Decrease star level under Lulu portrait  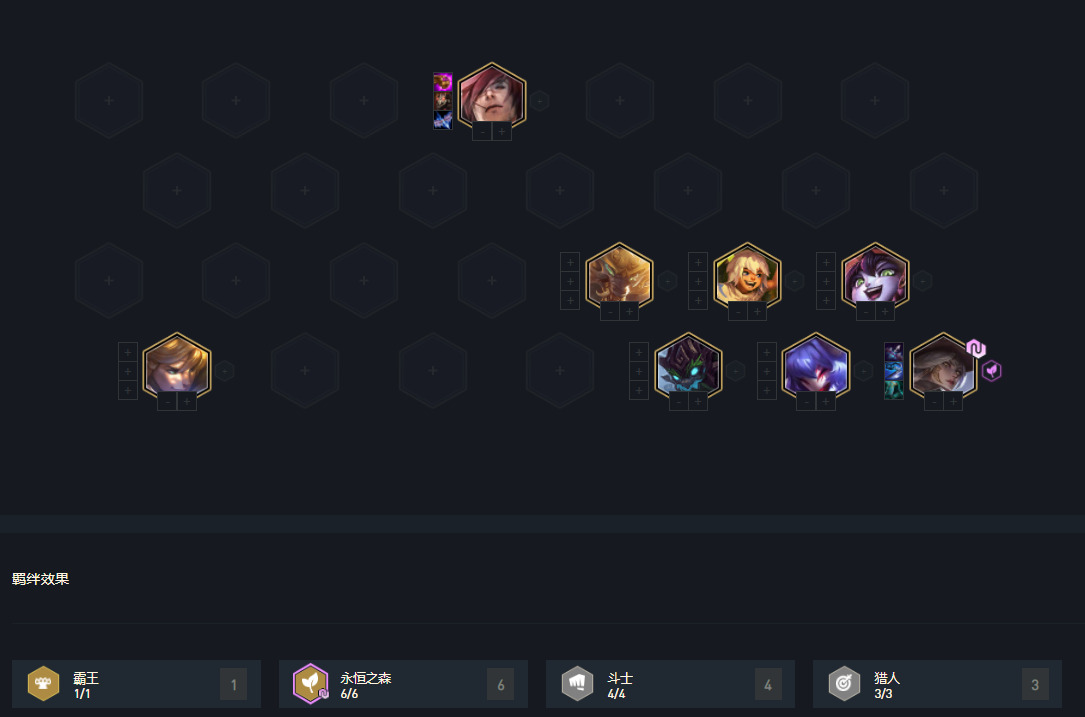pos(866,312)
